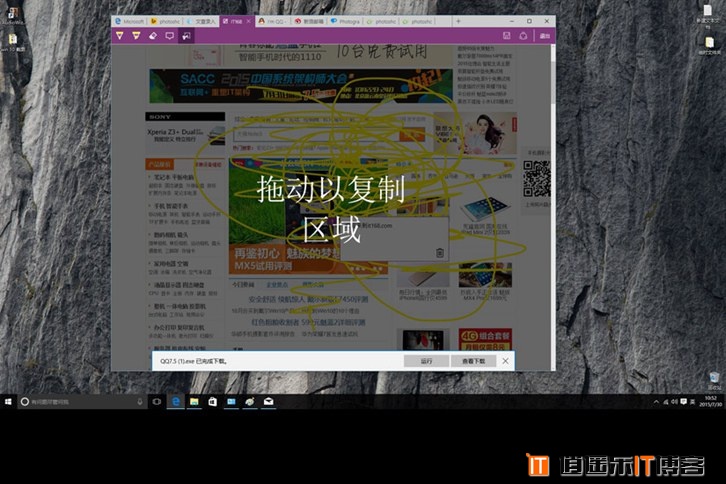
Task: Save the web note
Action: click(x=507, y=36)
